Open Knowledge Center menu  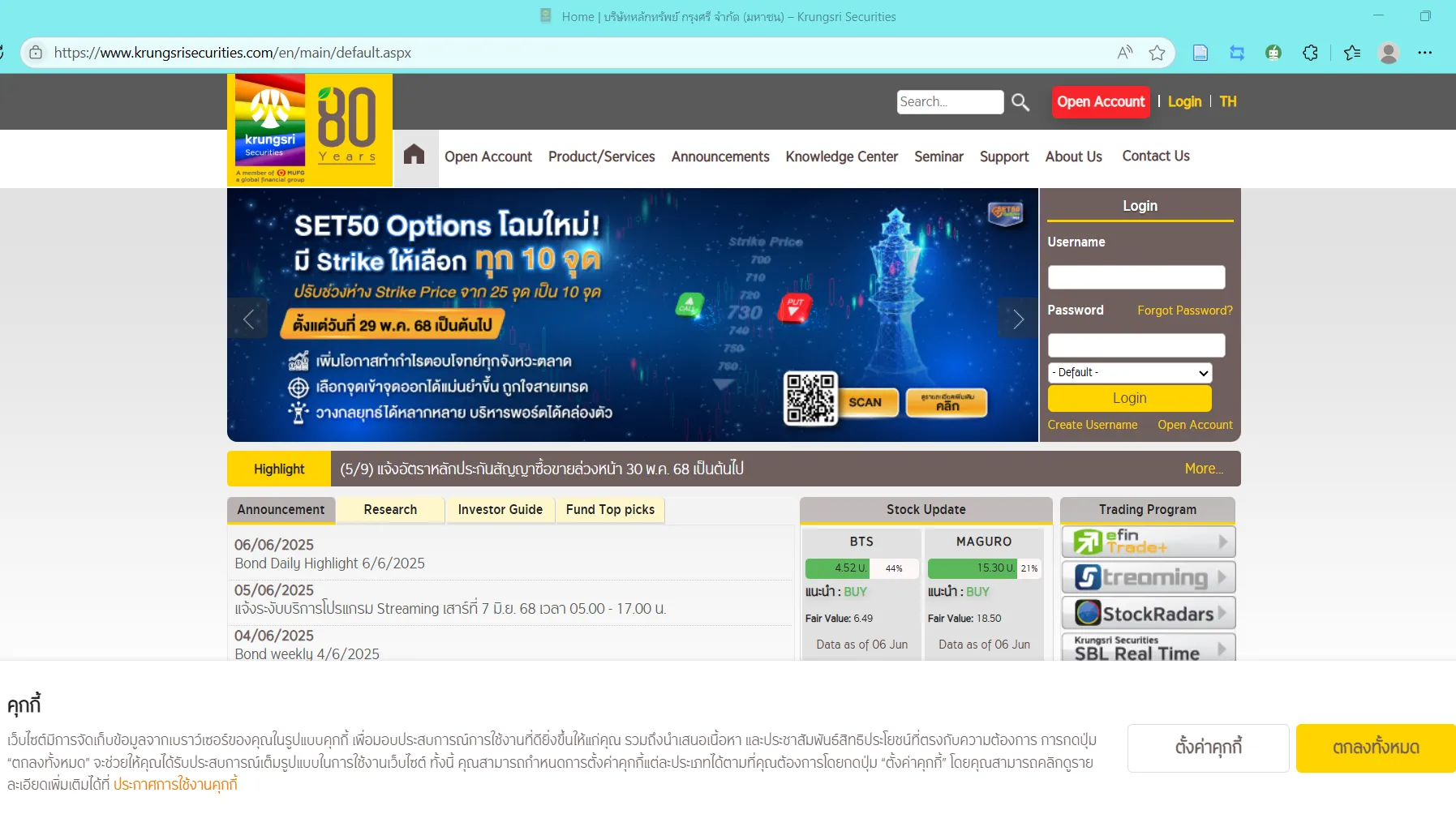(842, 156)
